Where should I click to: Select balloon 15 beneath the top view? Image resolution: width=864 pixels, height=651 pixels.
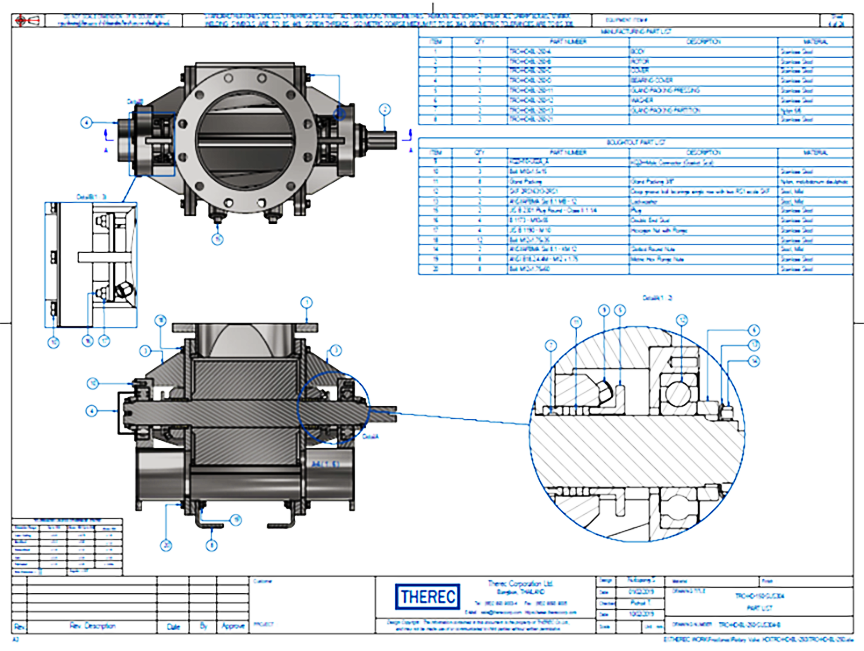(x=218, y=239)
